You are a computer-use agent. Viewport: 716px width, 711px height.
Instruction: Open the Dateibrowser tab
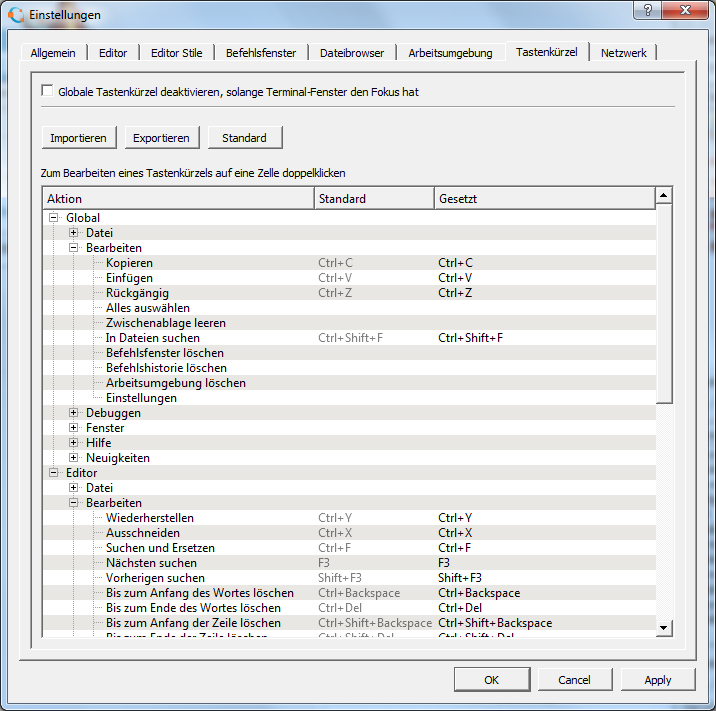(x=351, y=53)
